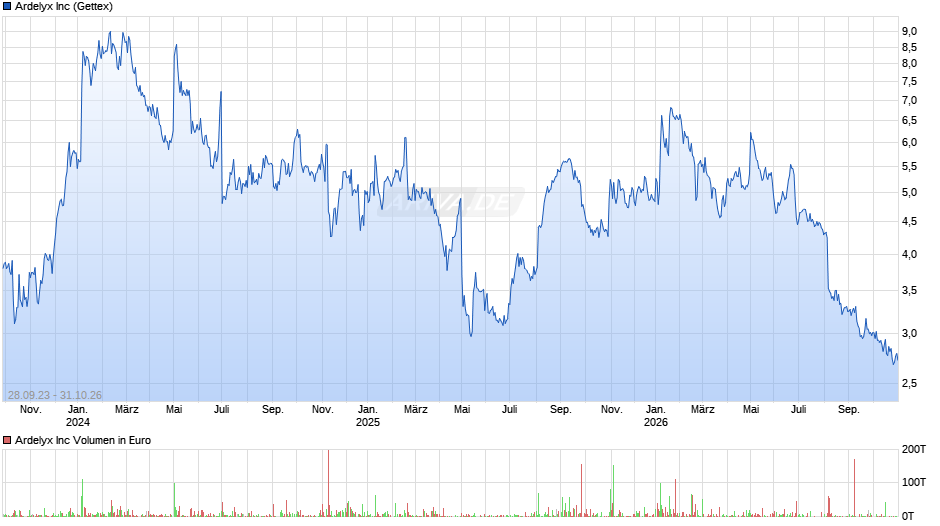The width and height of the screenshot is (940, 526).
Task: Click the '4,0' price axis label
Action: coord(909,254)
